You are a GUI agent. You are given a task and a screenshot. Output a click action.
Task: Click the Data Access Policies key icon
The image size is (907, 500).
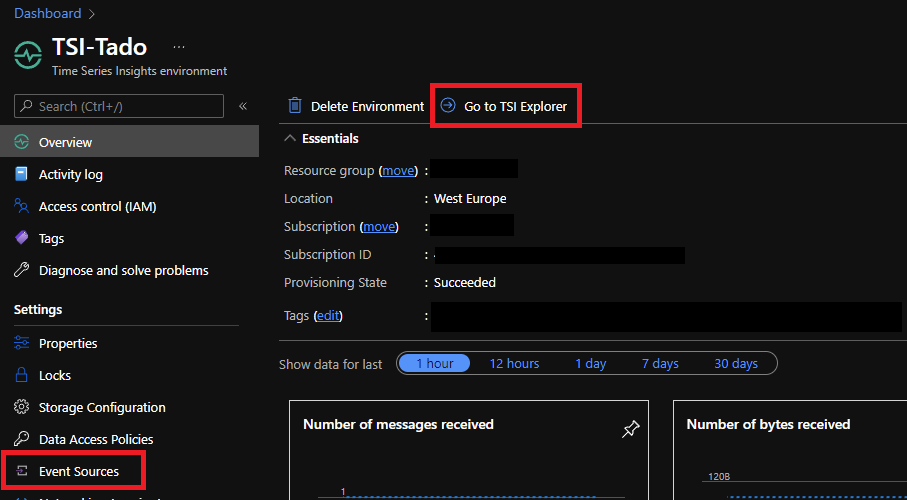(21, 439)
